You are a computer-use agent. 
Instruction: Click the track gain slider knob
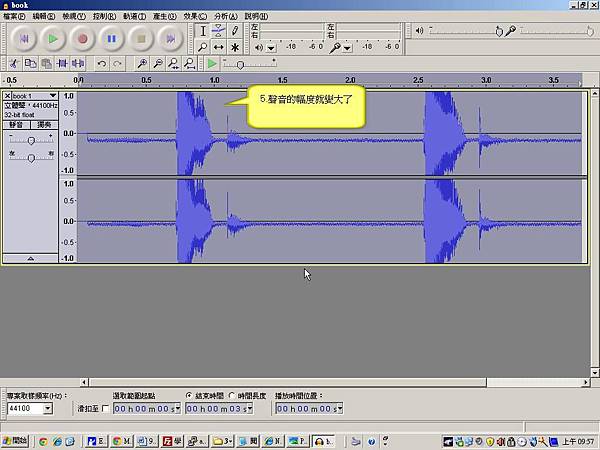click(32, 141)
